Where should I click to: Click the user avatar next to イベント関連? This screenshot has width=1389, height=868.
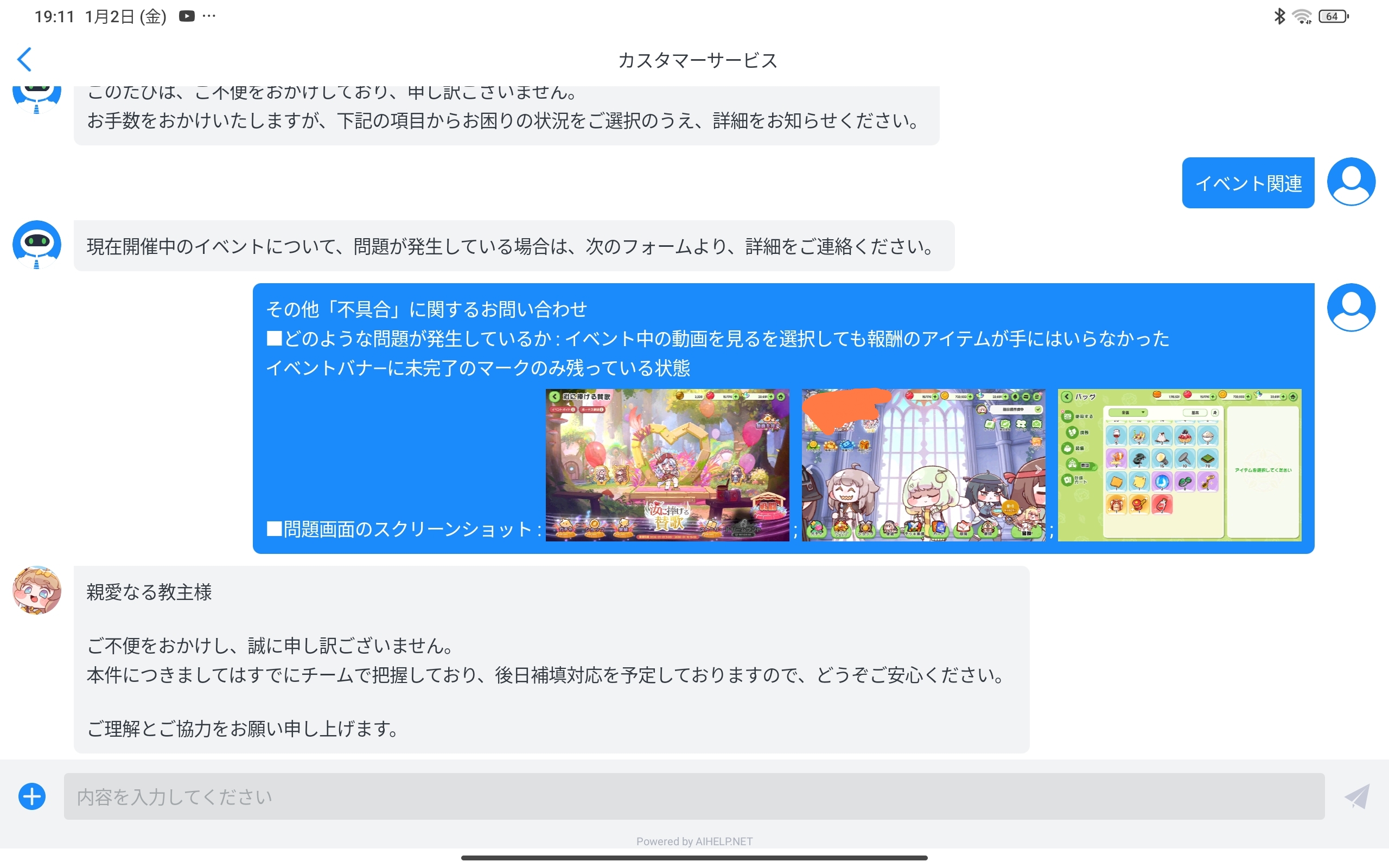1350,182
